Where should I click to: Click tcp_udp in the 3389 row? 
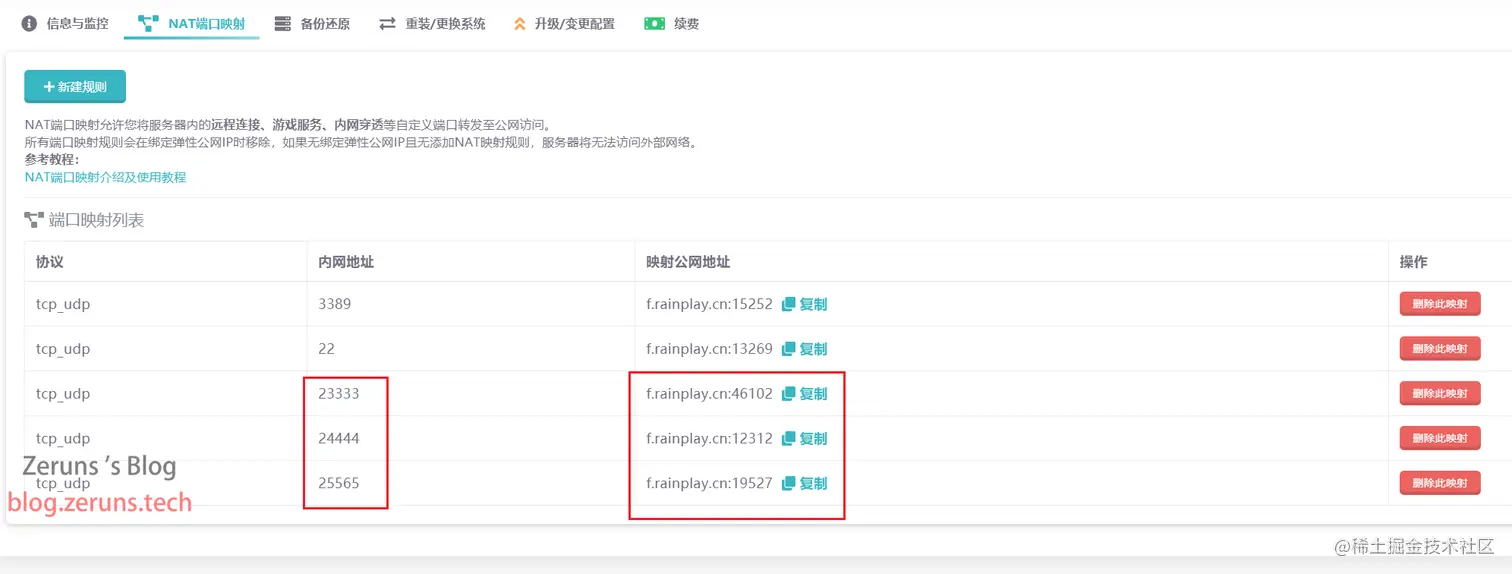(63, 304)
